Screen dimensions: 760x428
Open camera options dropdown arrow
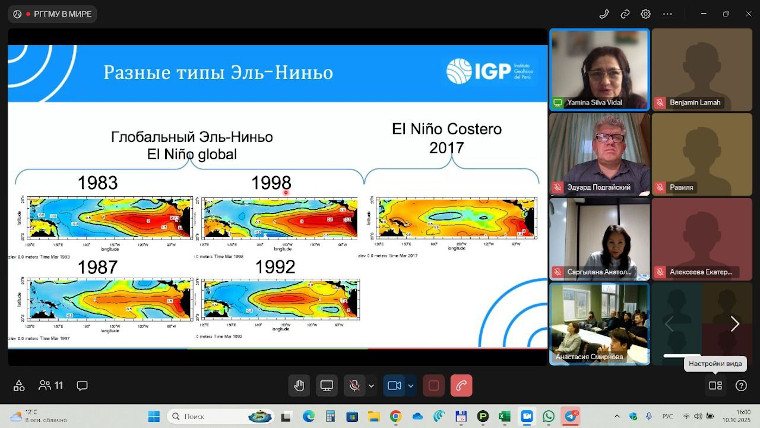pos(411,385)
